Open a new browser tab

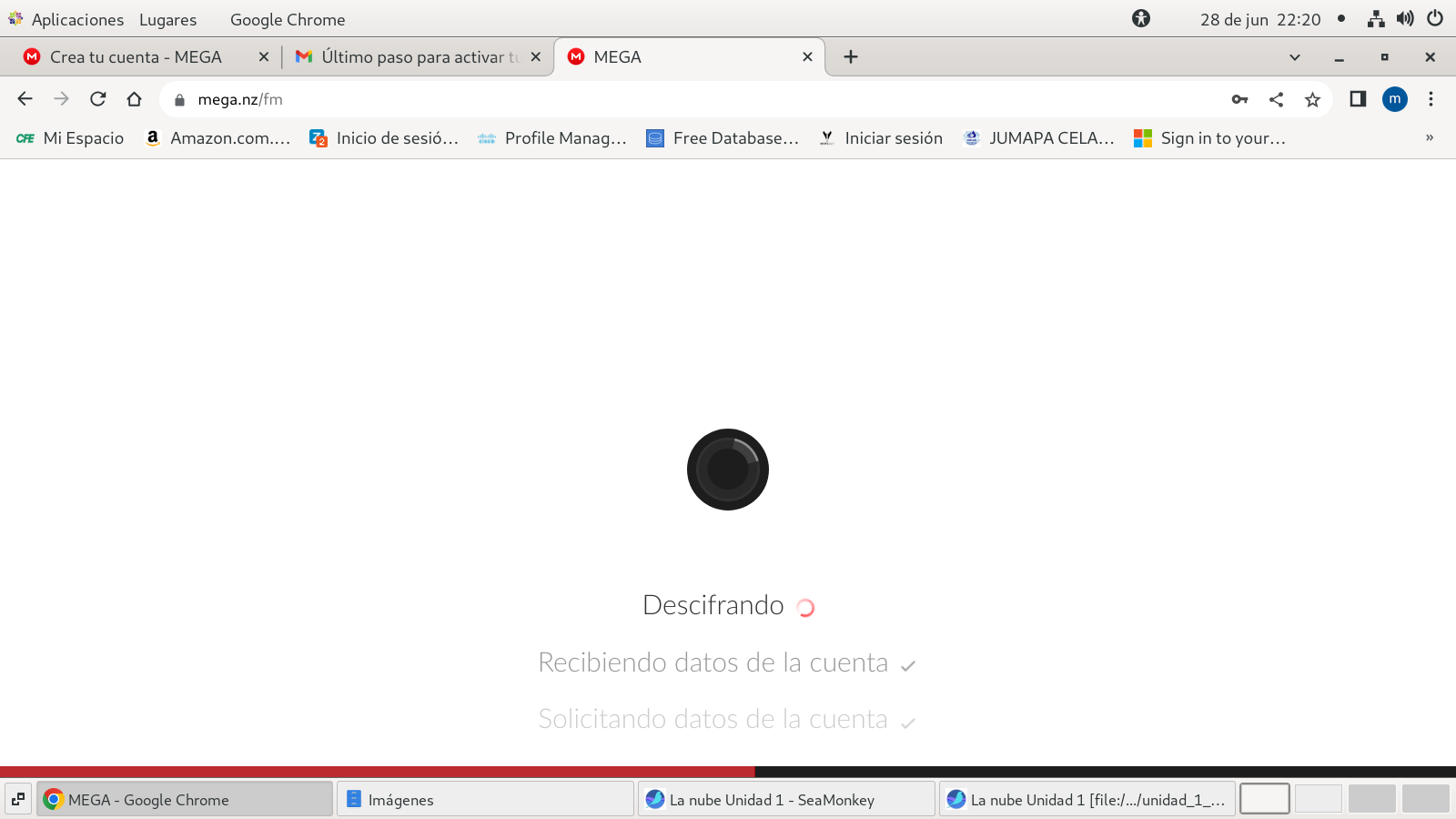click(851, 57)
